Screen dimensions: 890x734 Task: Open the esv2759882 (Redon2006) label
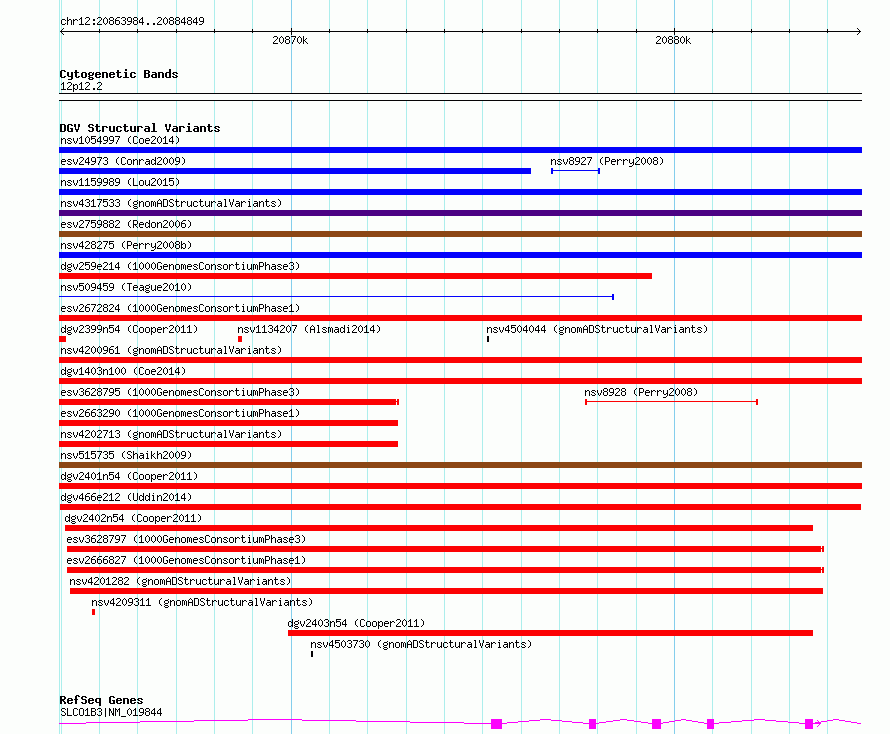pos(126,224)
